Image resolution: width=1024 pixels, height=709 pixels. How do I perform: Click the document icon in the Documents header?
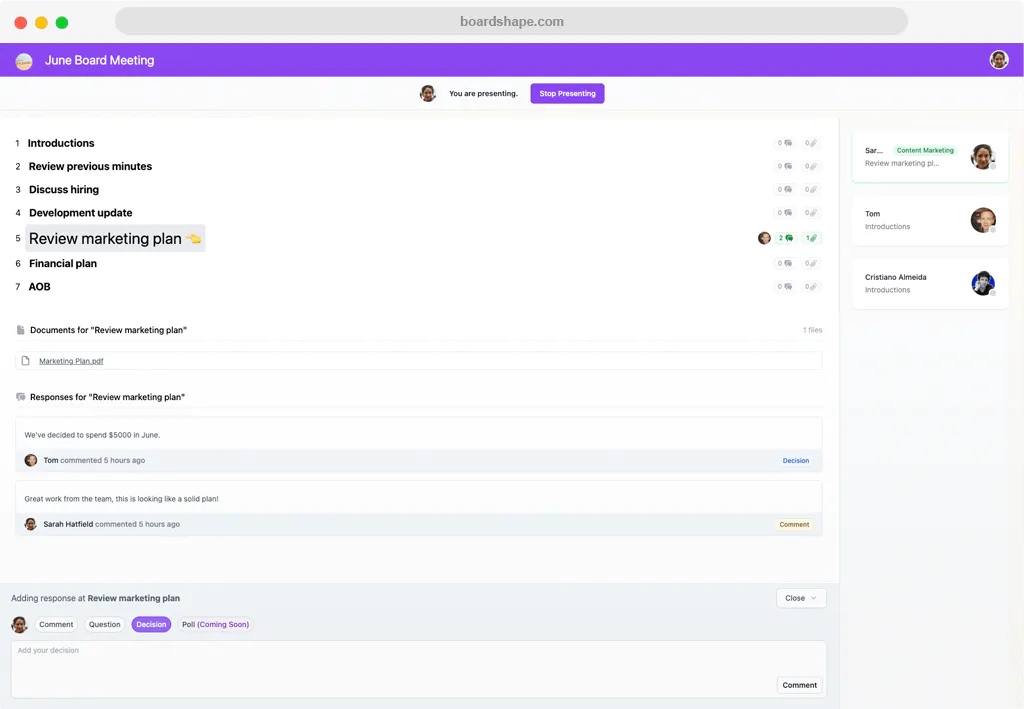pyautogui.click(x=19, y=329)
